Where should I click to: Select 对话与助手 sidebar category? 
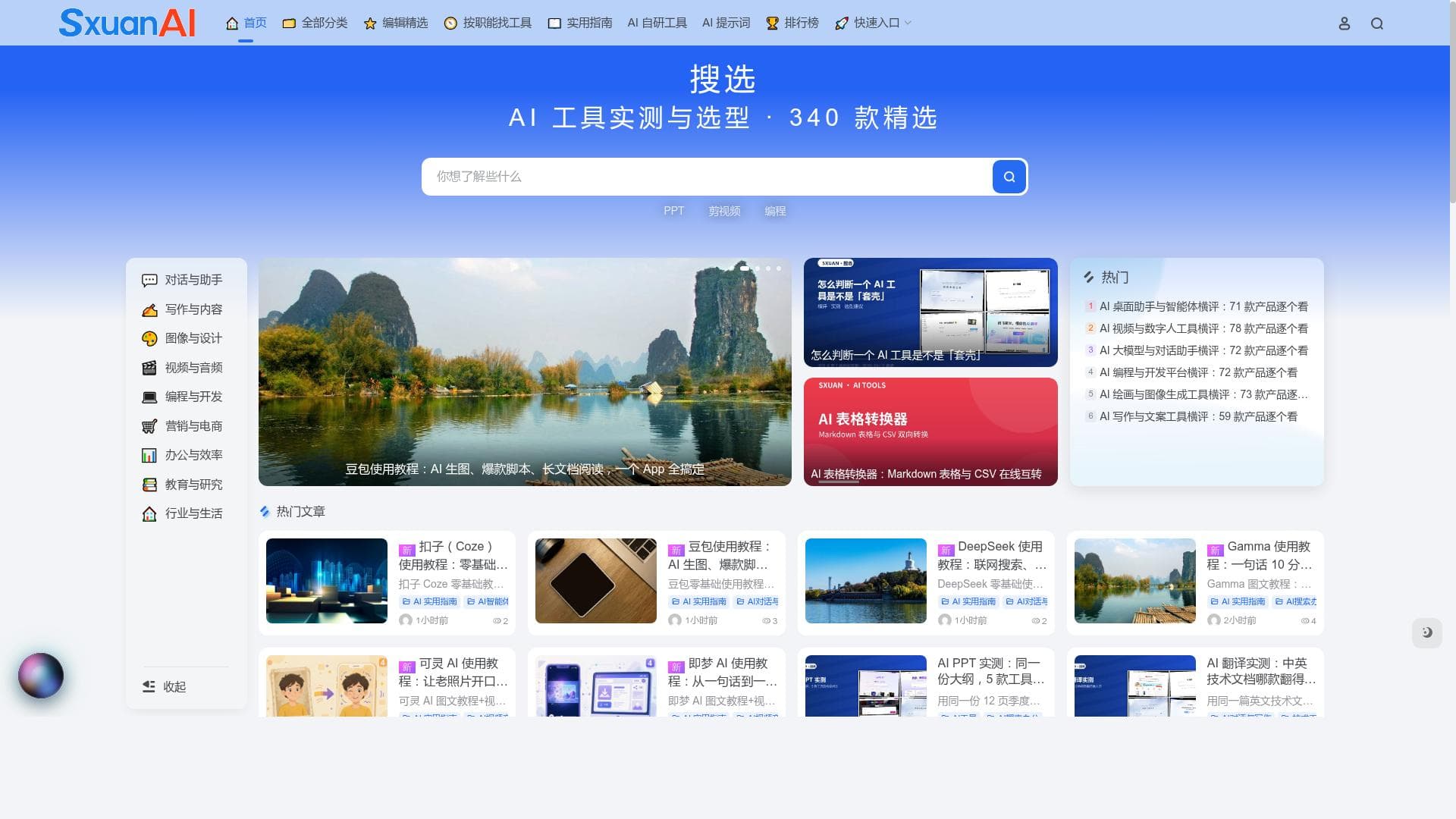coord(182,280)
